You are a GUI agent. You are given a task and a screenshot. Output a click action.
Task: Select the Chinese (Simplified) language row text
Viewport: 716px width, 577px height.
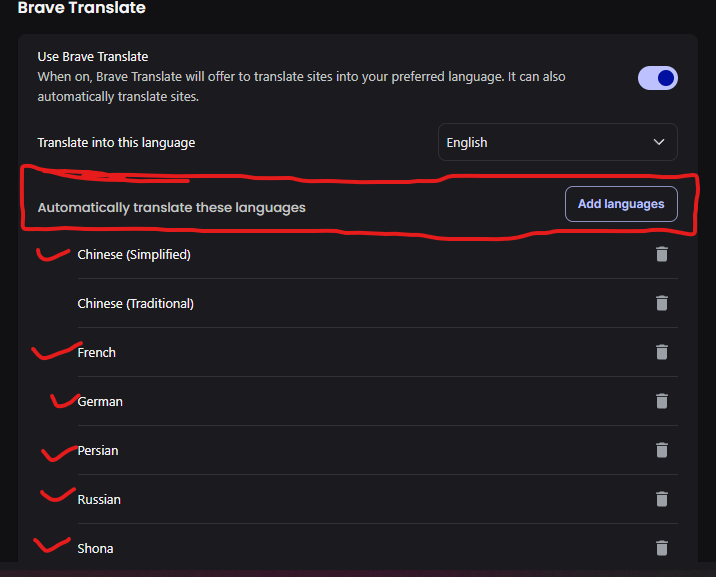134,255
